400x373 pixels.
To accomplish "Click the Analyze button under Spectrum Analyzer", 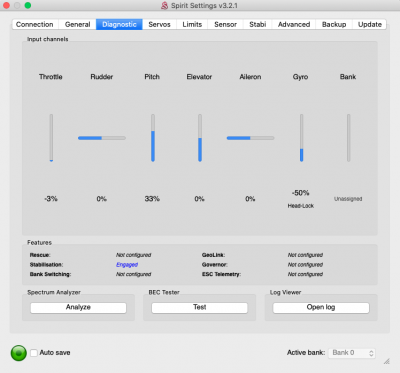I will tap(78, 307).
